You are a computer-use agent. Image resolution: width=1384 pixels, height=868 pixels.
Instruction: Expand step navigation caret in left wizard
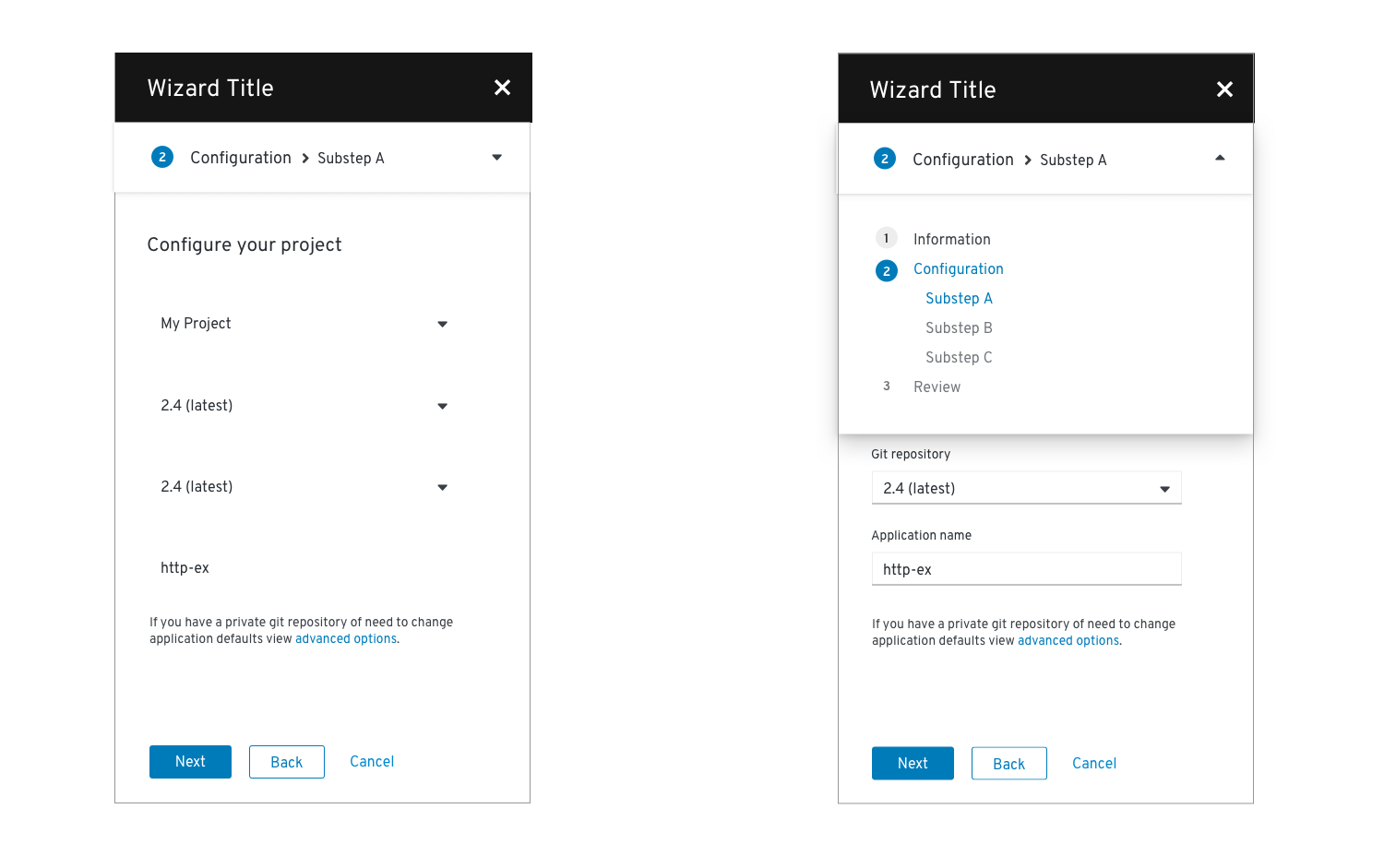click(x=497, y=158)
